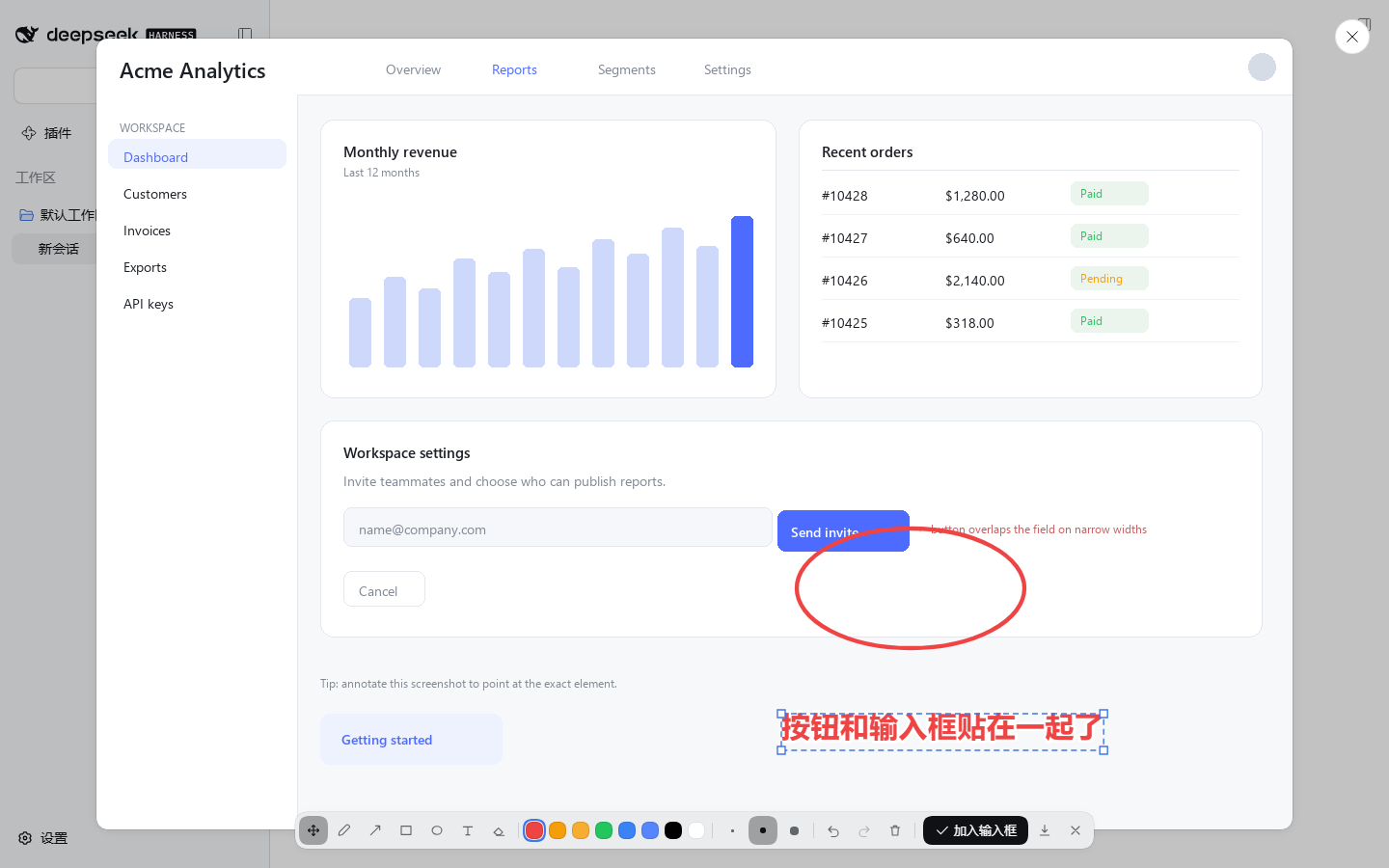1389x868 pixels.
Task: Click the Send invite button
Action: coord(843,531)
